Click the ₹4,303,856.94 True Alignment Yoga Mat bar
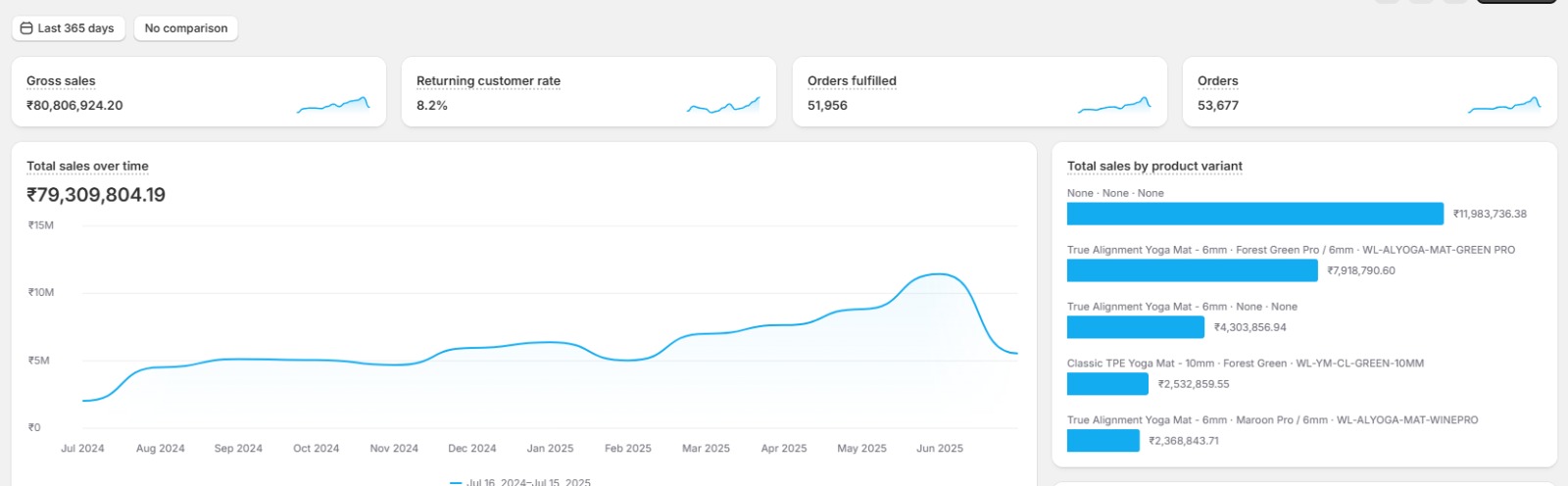Viewport: 1568px width, 486px height. [x=1135, y=327]
